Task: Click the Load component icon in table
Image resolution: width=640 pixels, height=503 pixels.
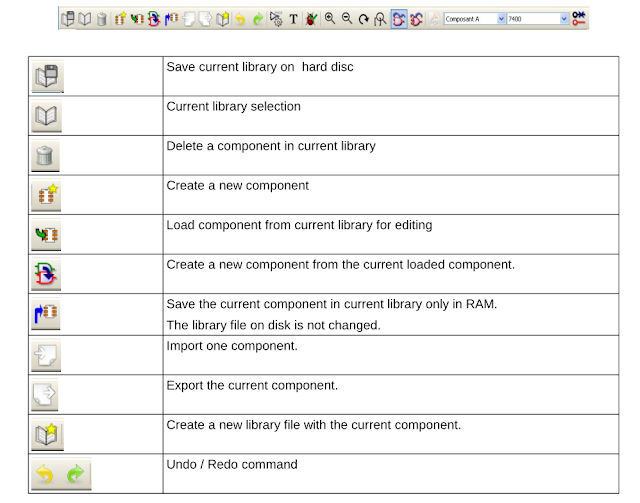Action: [x=47, y=235]
